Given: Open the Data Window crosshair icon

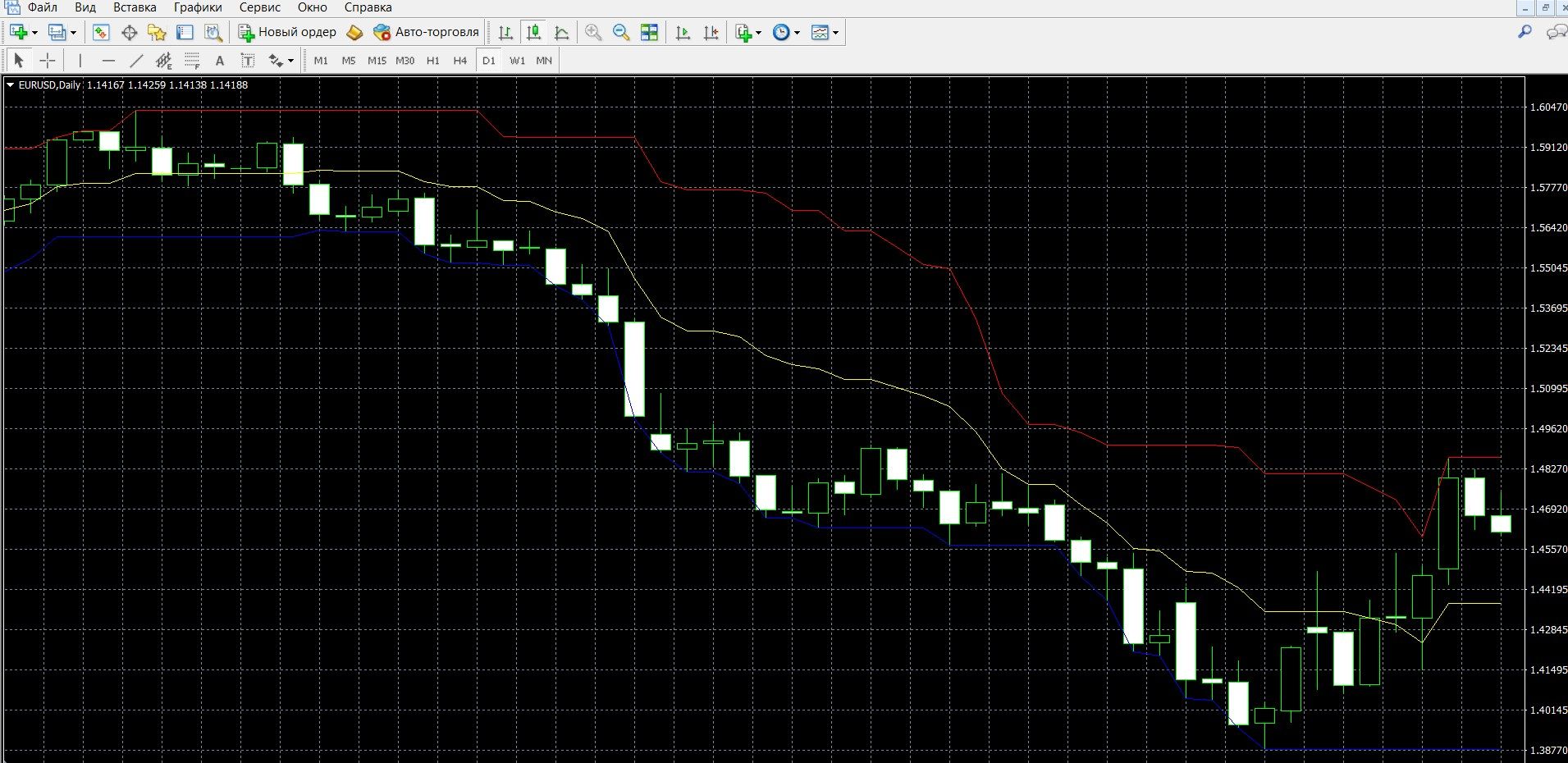Looking at the screenshot, I should tap(129, 32).
